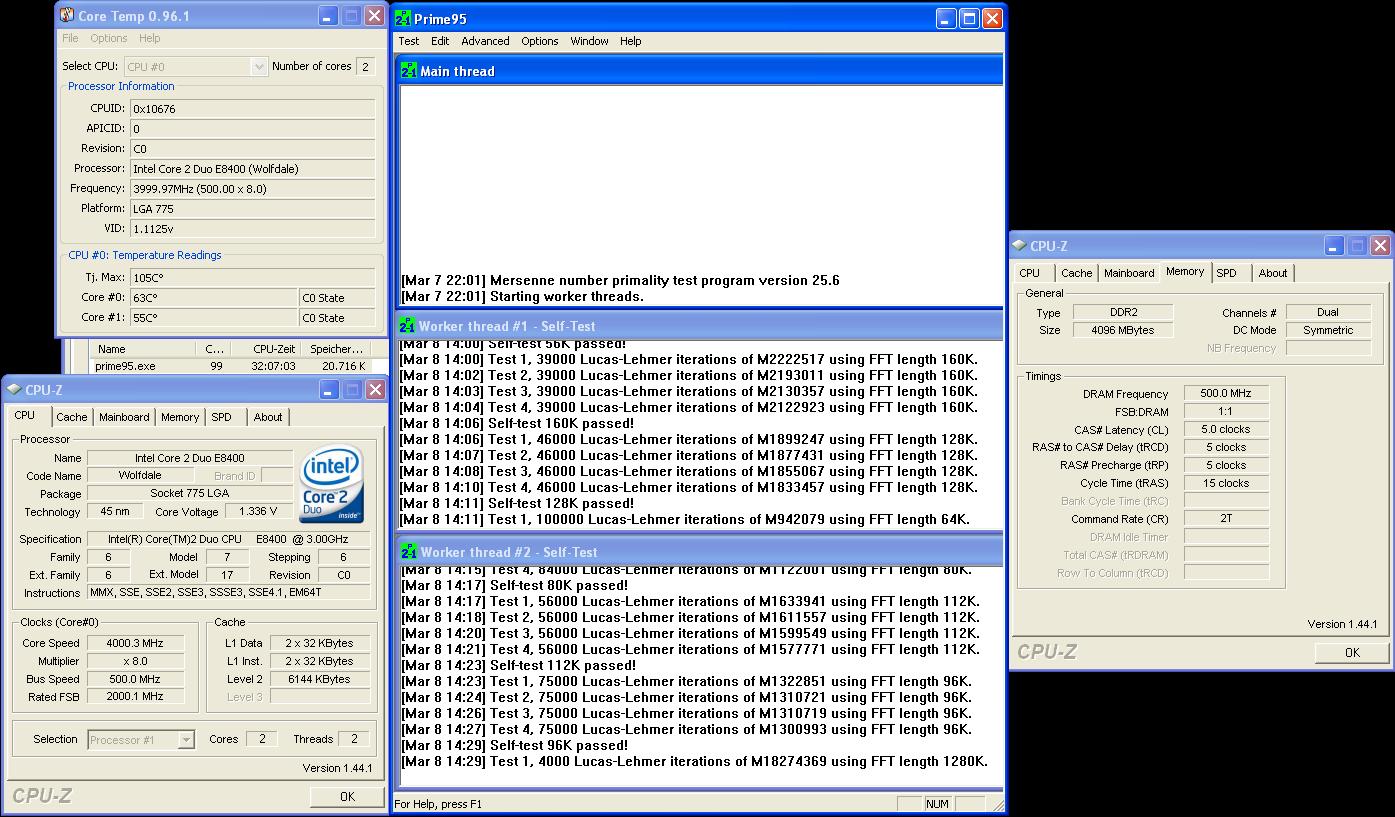Switch to Cache tab in right CPU-Z
The width and height of the screenshot is (1395, 817).
point(1076,273)
